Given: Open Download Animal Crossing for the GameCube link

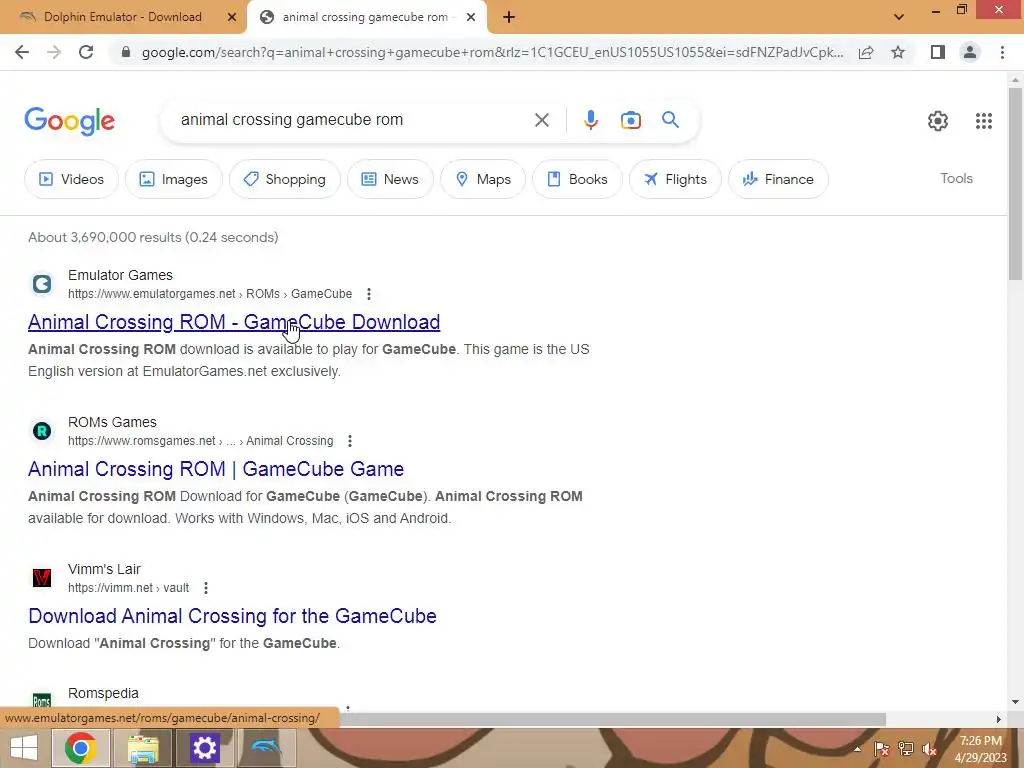Looking at the screenshot, I should 232,616.
